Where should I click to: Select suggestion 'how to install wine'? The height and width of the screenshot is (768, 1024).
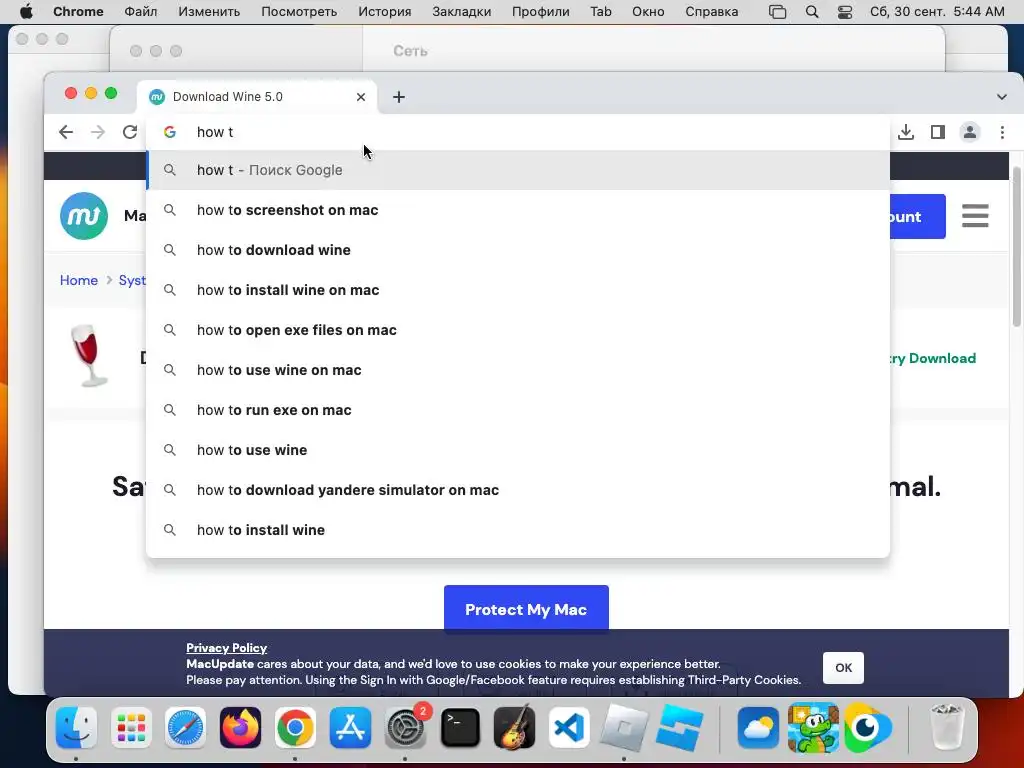coord(518,530)
